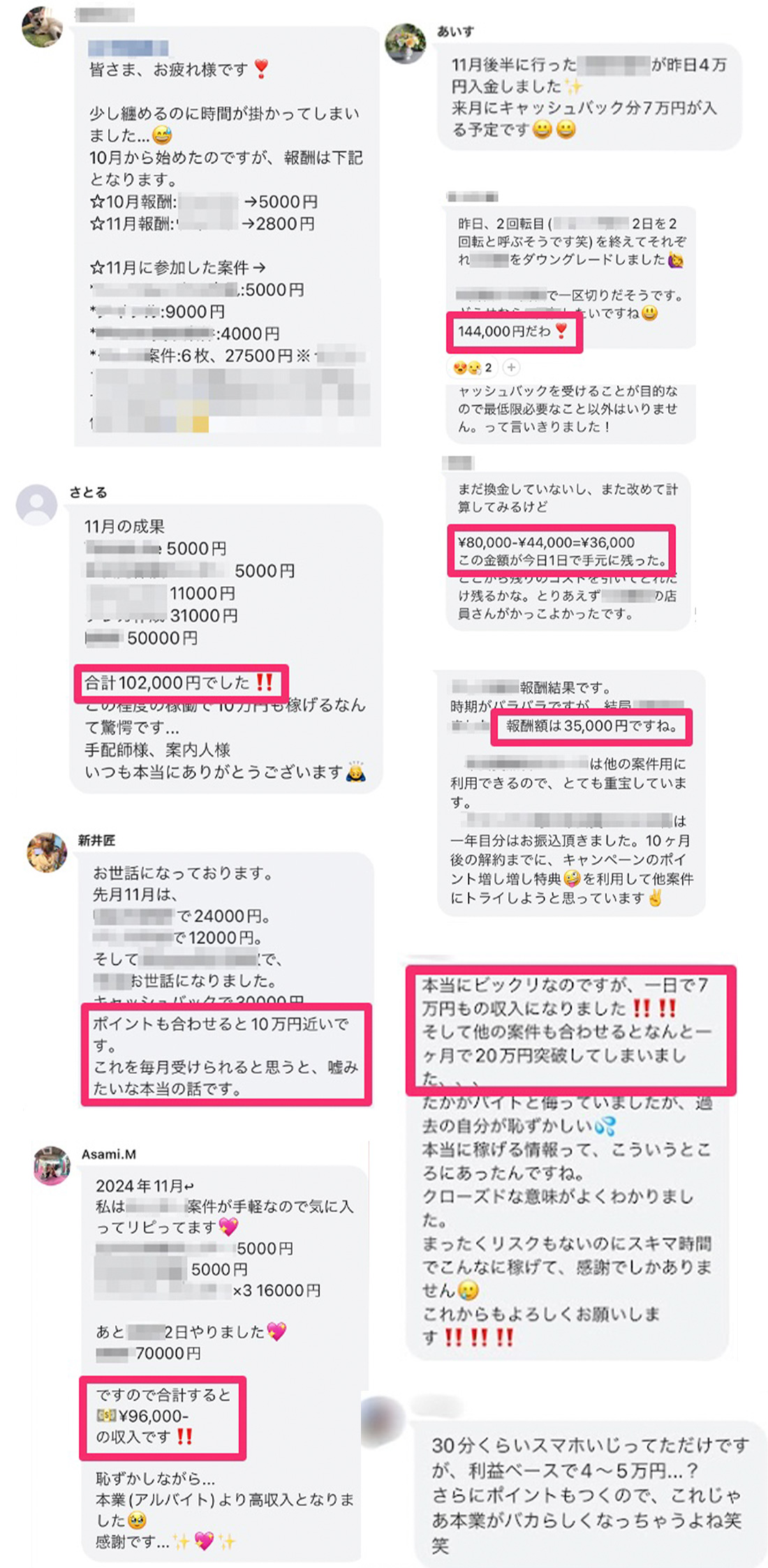768x1568 pixels.
Task: Open the あいす username link
Action: [x=455, y=31]
